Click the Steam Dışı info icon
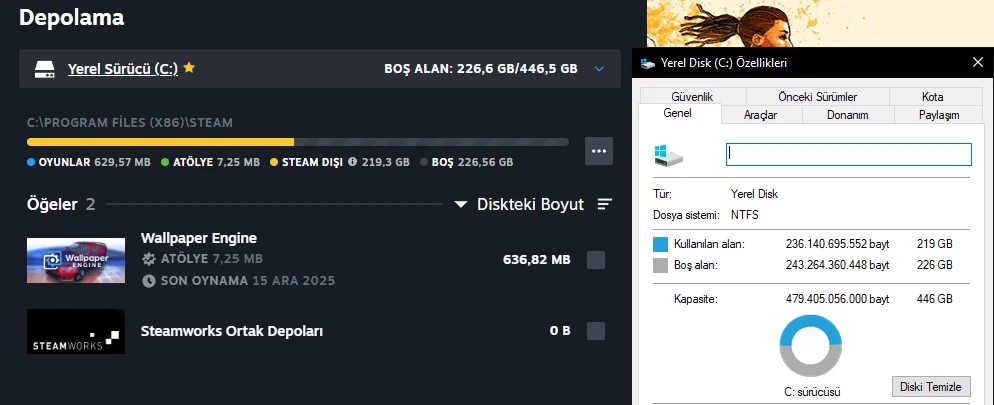 pos(353,162)
